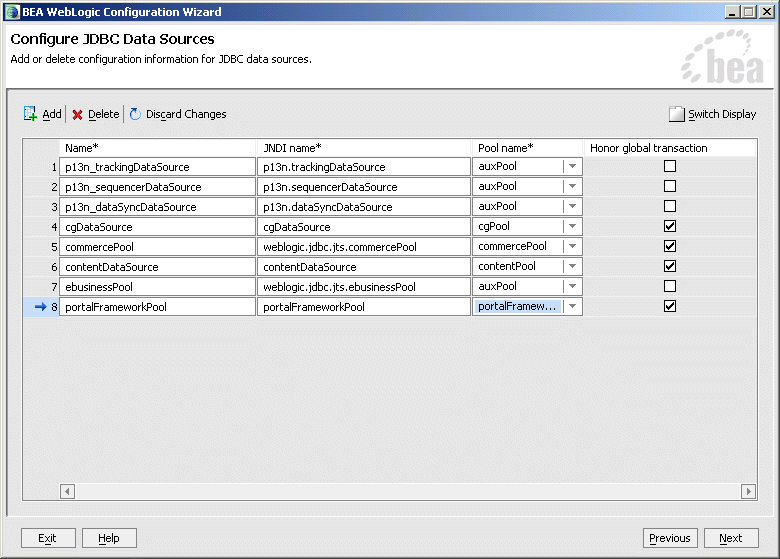
Task: Click the Discard Changes refresh icon
Action: [x=135, y=114]
